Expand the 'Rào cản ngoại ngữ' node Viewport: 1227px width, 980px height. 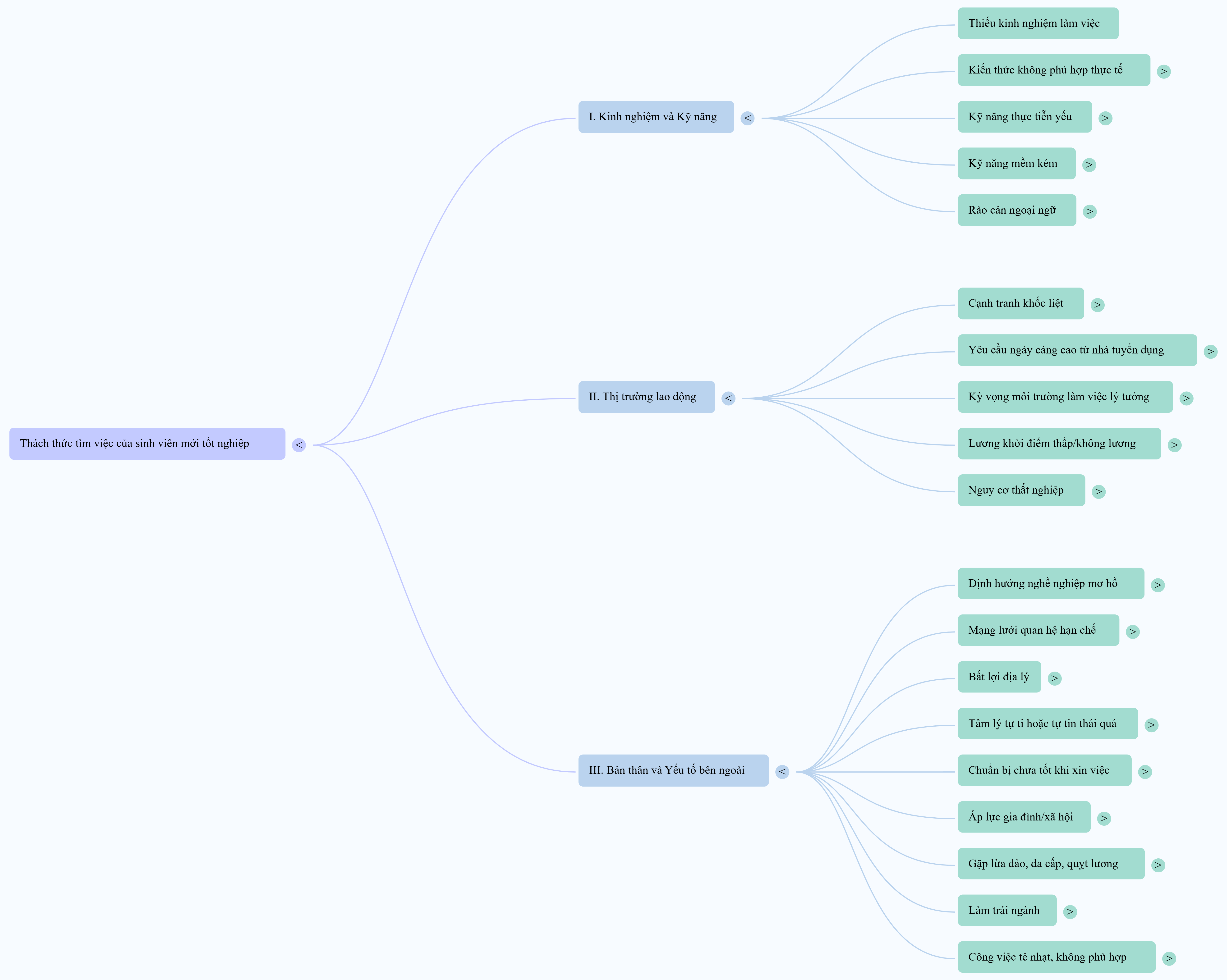[1090, 211]
